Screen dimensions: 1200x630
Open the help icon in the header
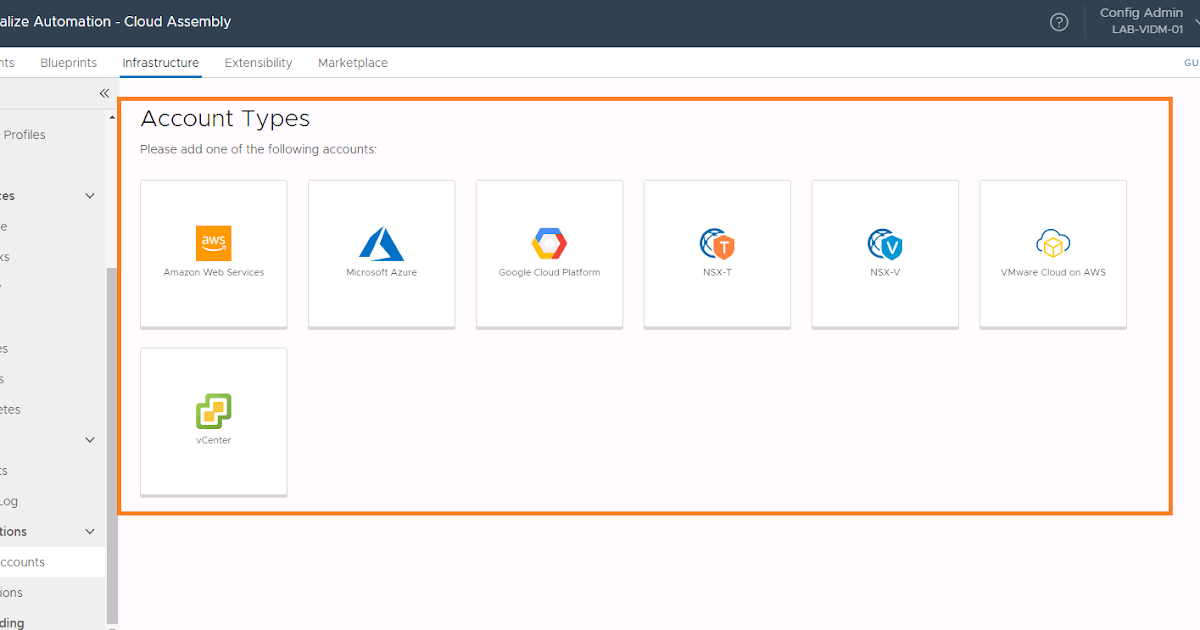[x=1059, y=21]
